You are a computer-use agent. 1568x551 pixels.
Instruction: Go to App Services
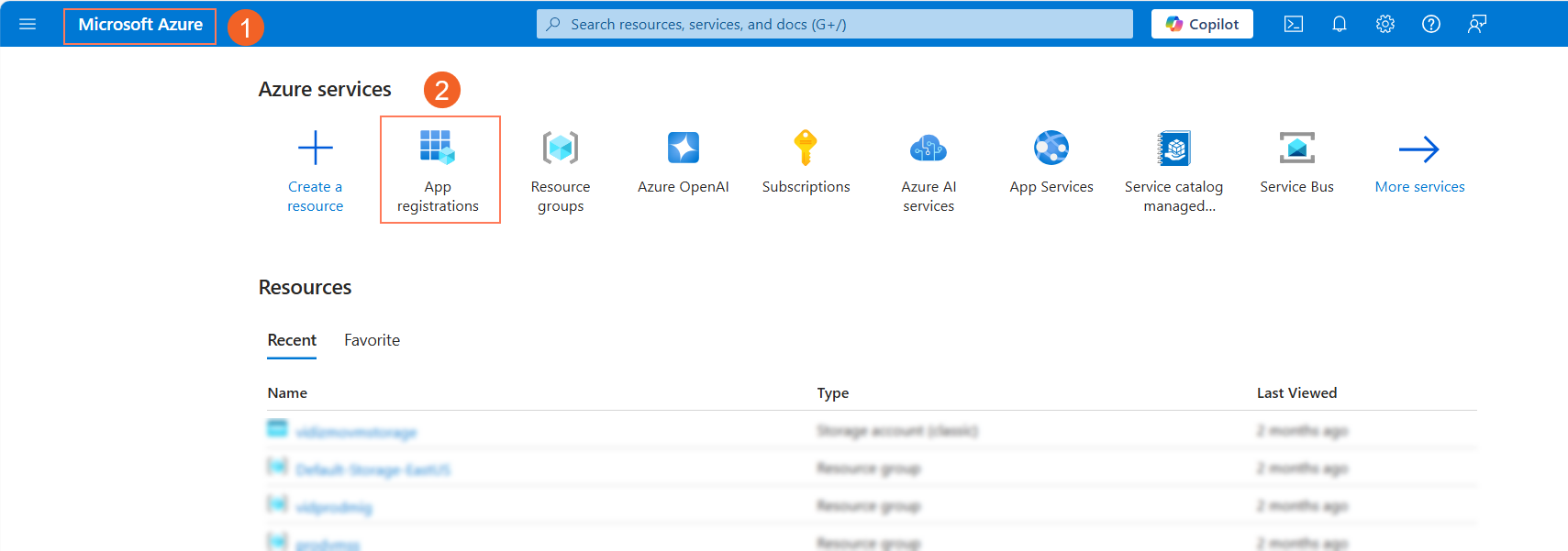pyautogui.click(x=1051, y=162)
